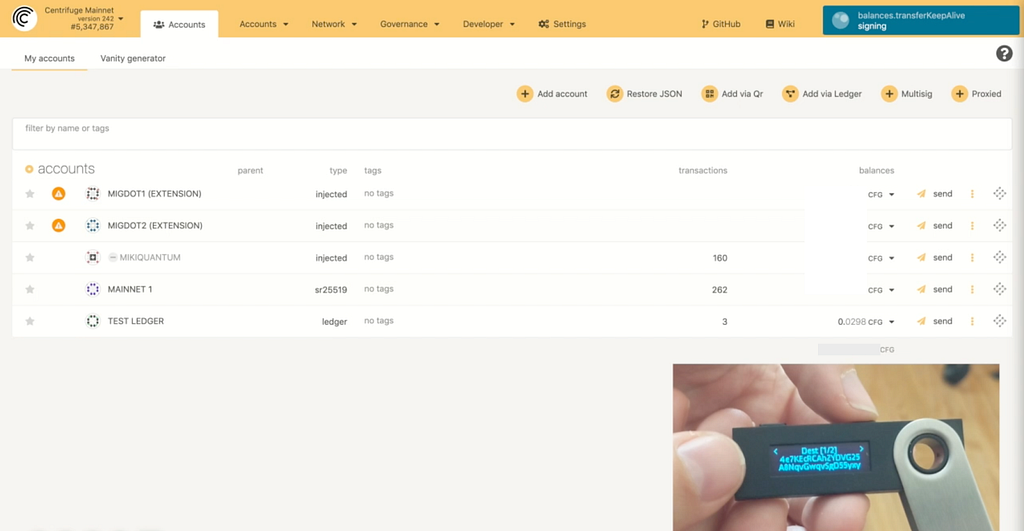This screenshot has height=531, width=1024.
Task: Open the Wiki link
Action: point(780,24)
